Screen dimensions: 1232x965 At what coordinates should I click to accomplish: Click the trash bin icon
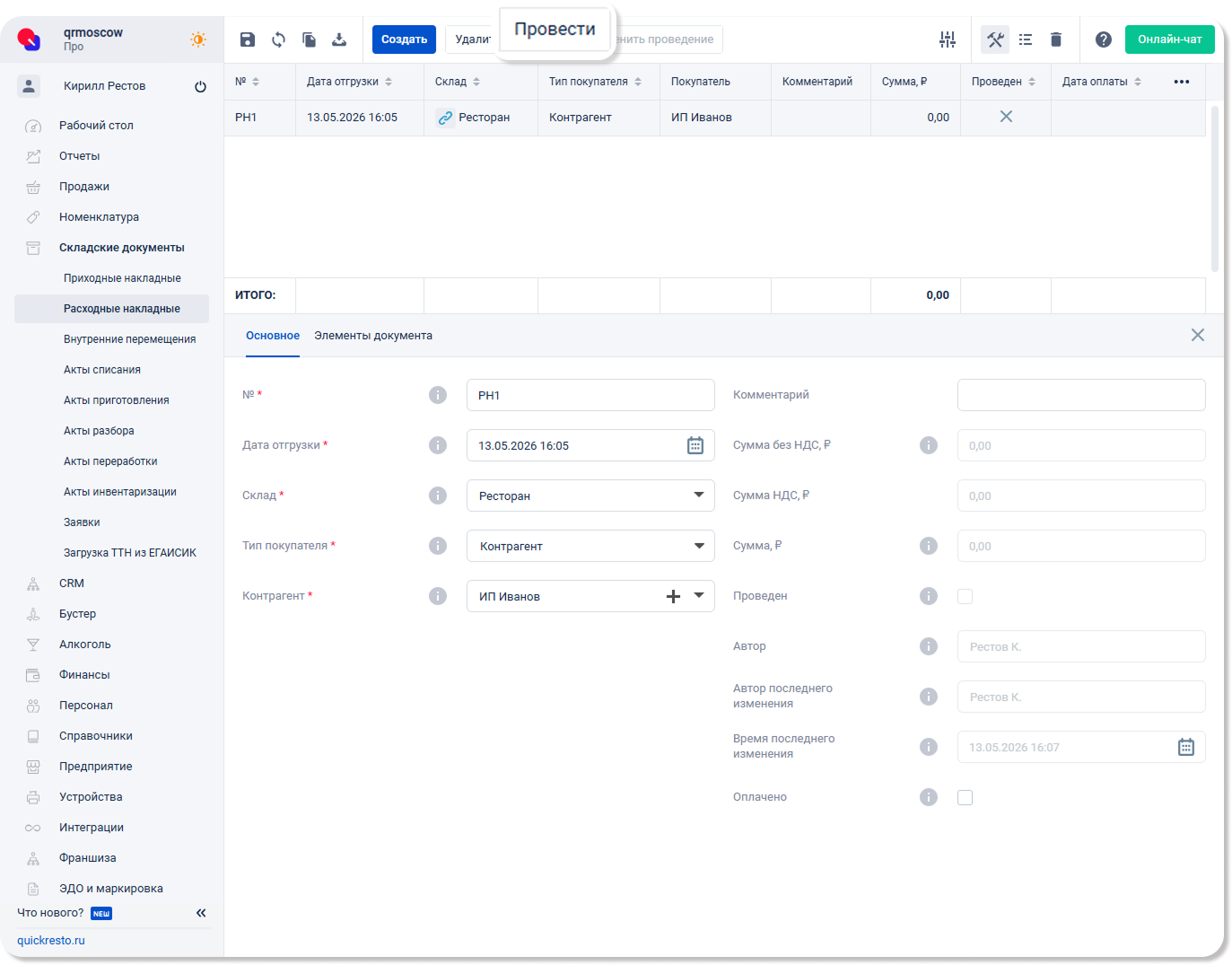click(x=1056, y=39)
